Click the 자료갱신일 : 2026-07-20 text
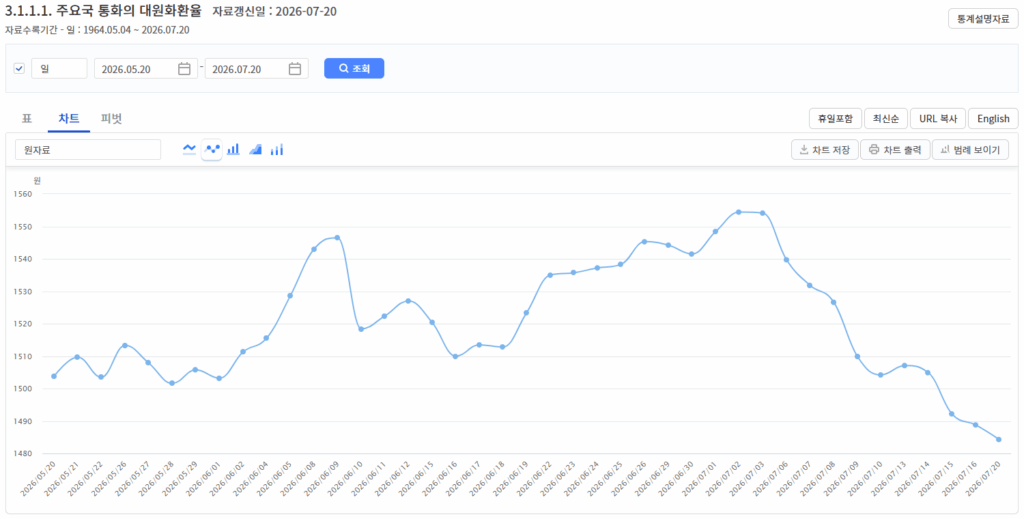 pos(275,12)
